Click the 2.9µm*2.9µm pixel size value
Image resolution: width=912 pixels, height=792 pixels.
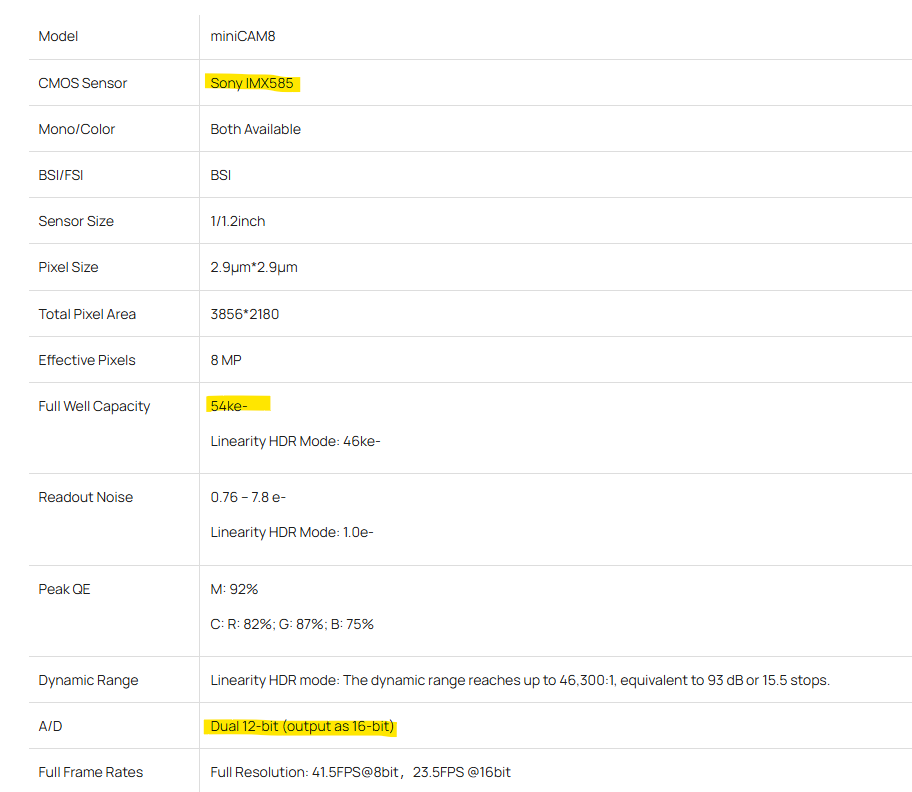tap(254, 267)
